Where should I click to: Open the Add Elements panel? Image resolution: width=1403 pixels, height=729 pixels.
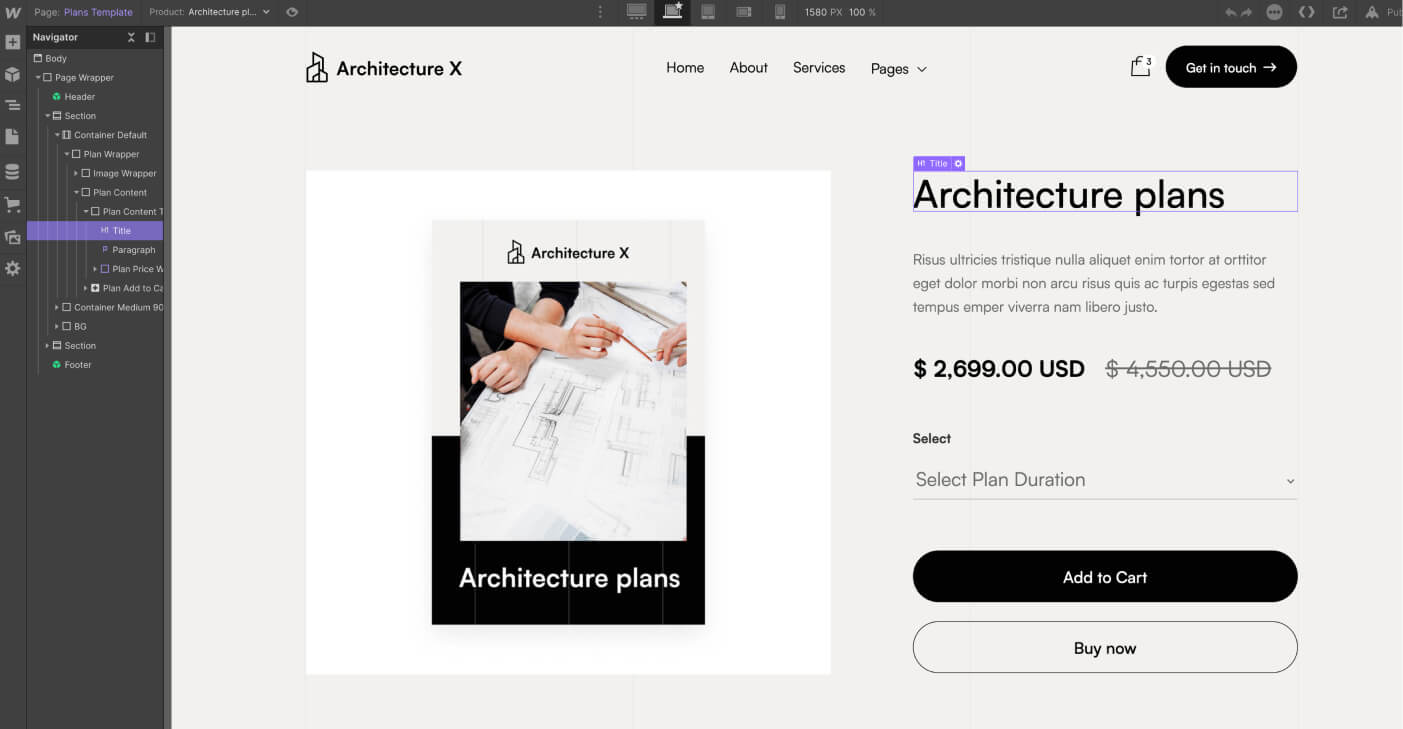click(13, 42)
